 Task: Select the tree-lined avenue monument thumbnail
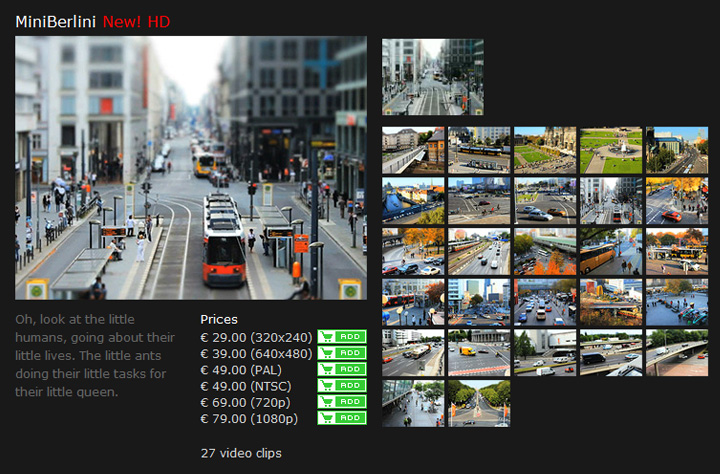click(479, 403)
